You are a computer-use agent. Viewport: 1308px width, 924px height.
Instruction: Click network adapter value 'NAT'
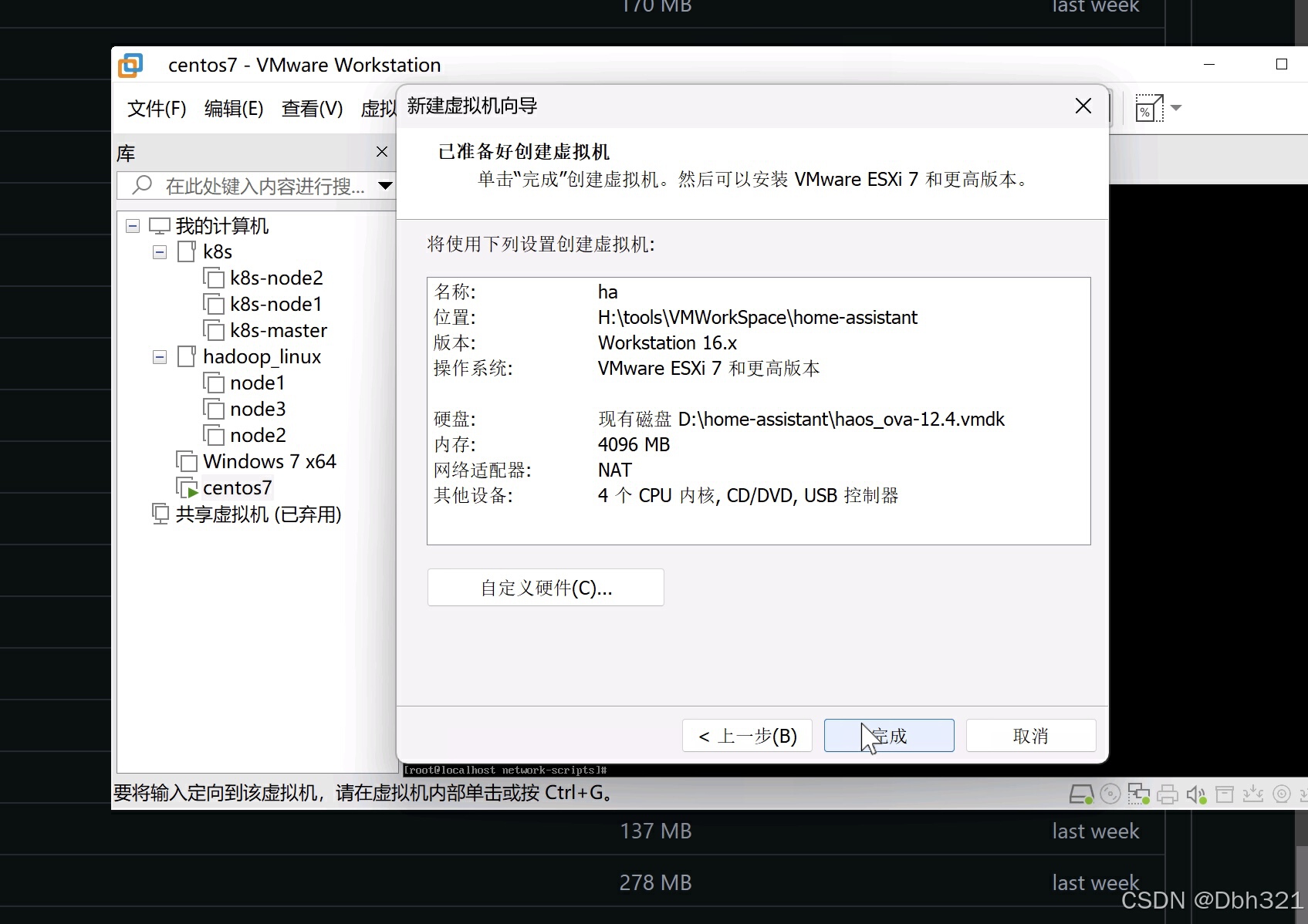click(615, 470)
